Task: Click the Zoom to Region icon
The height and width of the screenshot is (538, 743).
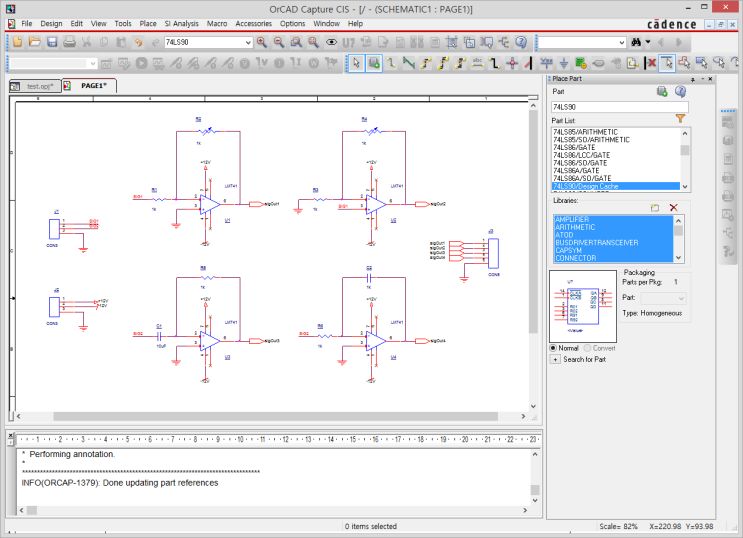Action: point(296,42)
